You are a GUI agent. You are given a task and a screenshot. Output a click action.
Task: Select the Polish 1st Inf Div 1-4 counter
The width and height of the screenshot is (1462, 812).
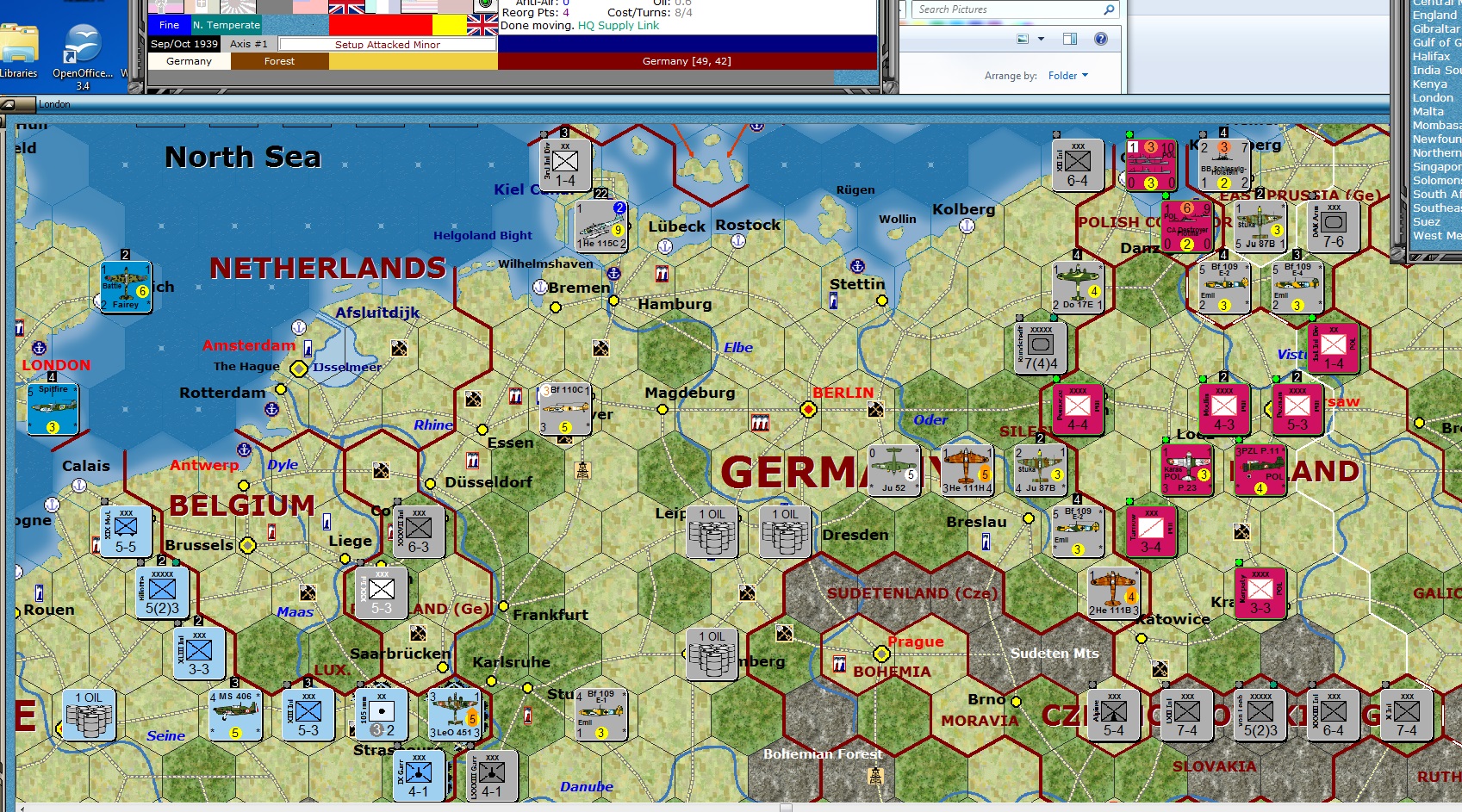pyautogui.click(x=1334, y=348)
